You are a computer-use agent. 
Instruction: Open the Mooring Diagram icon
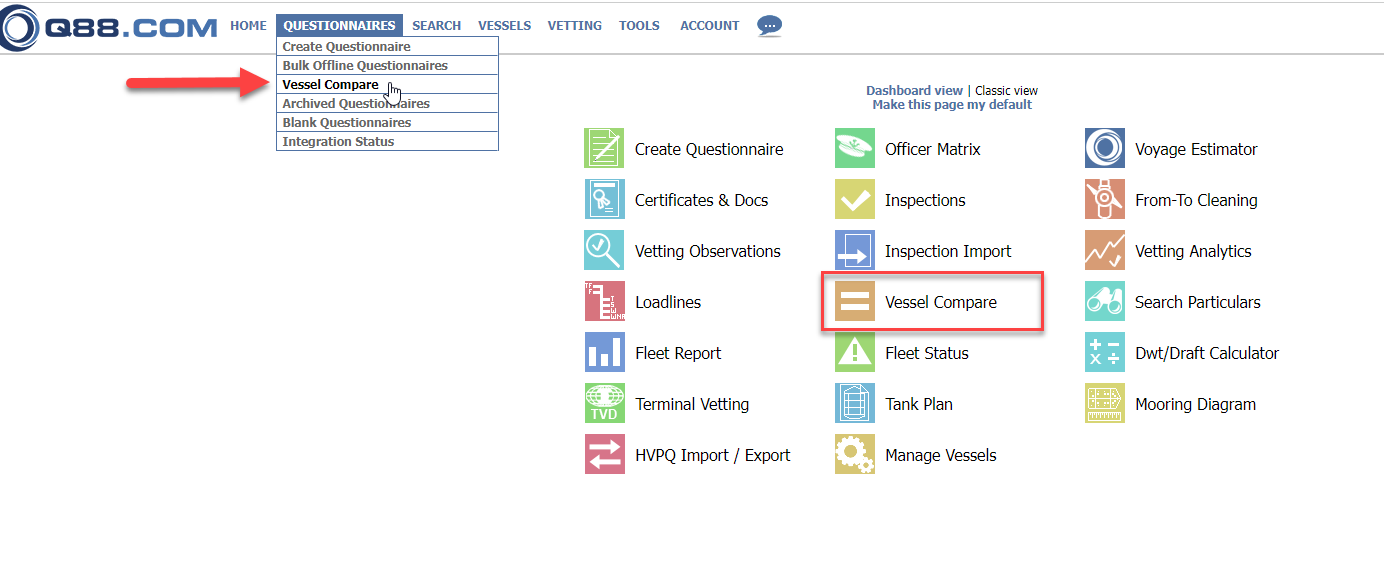point(1104,403)
